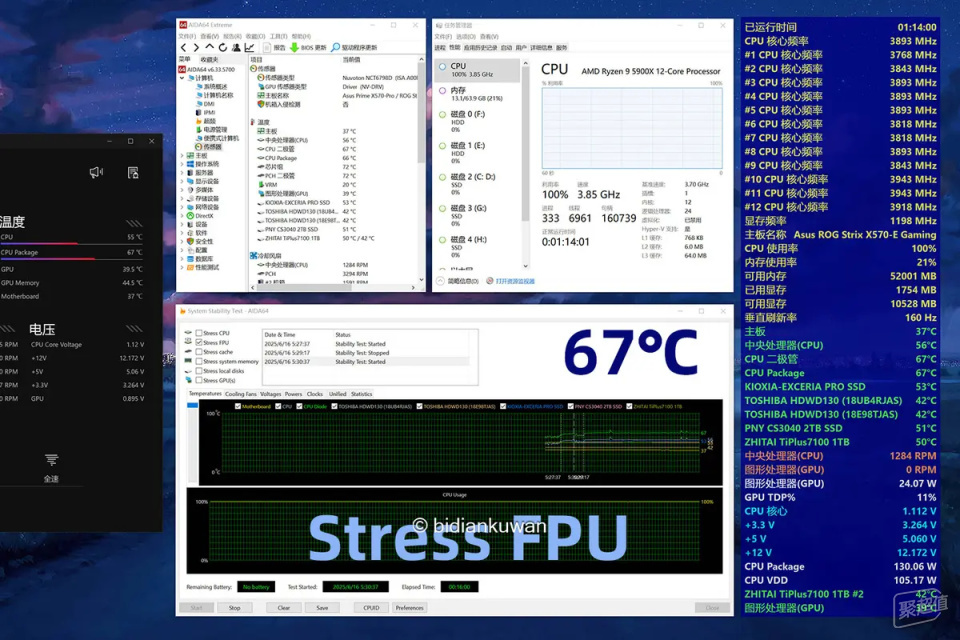
Task: Select 超频 overclock item in AIDA64 tree
Action: point(205,121)
